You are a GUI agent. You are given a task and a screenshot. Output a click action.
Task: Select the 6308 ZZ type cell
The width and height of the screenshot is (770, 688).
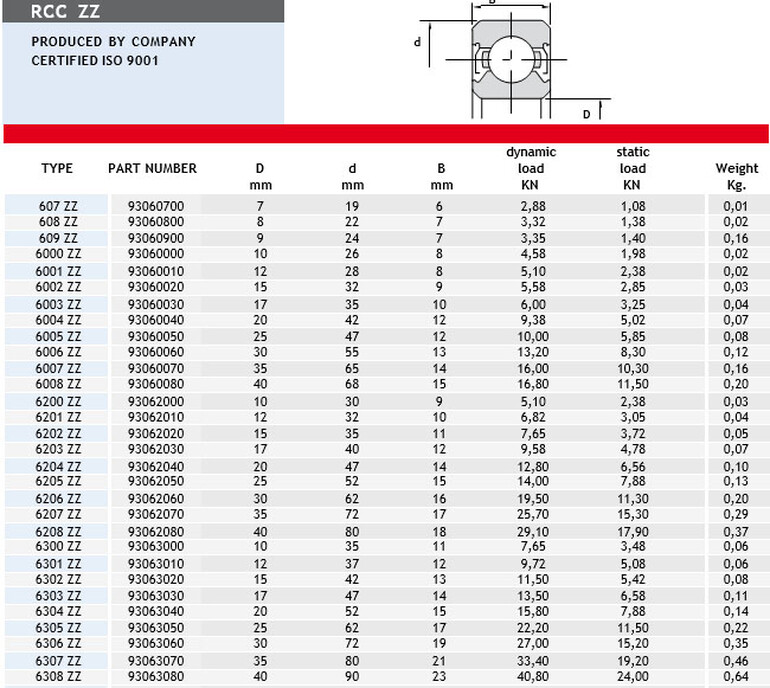point(58,676)
